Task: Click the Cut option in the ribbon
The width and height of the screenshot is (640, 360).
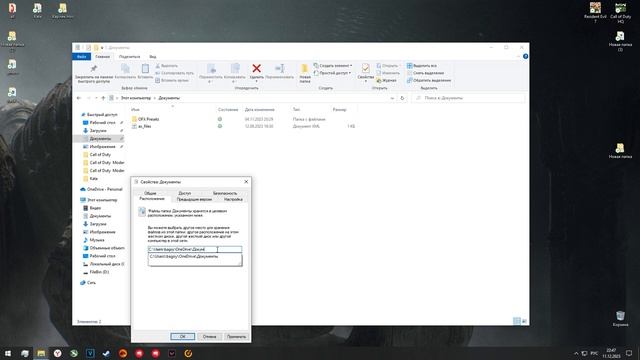Action: 167,66
